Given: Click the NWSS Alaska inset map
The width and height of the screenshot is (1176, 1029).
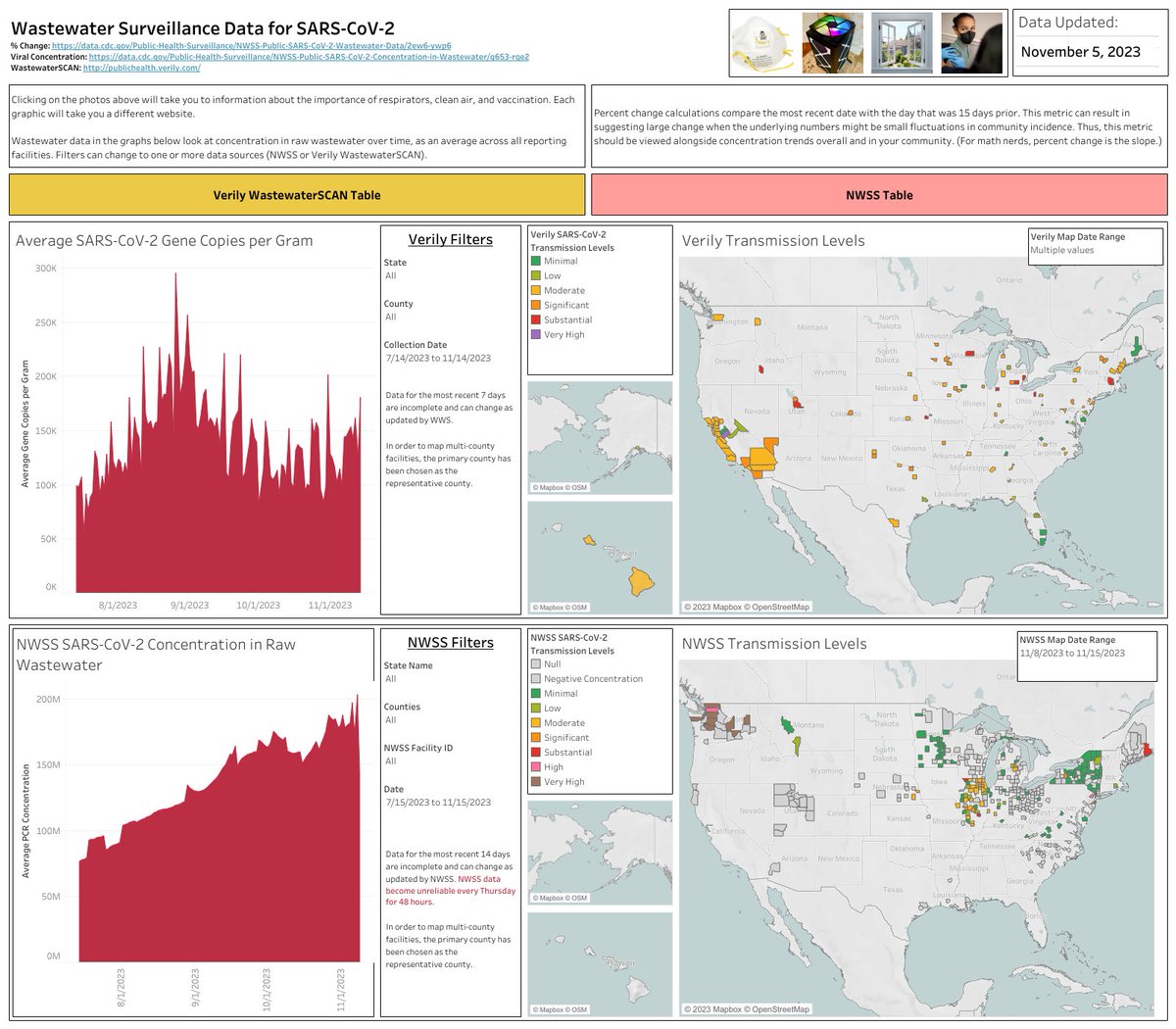Looking at the screenshot, I should (600, 853).
